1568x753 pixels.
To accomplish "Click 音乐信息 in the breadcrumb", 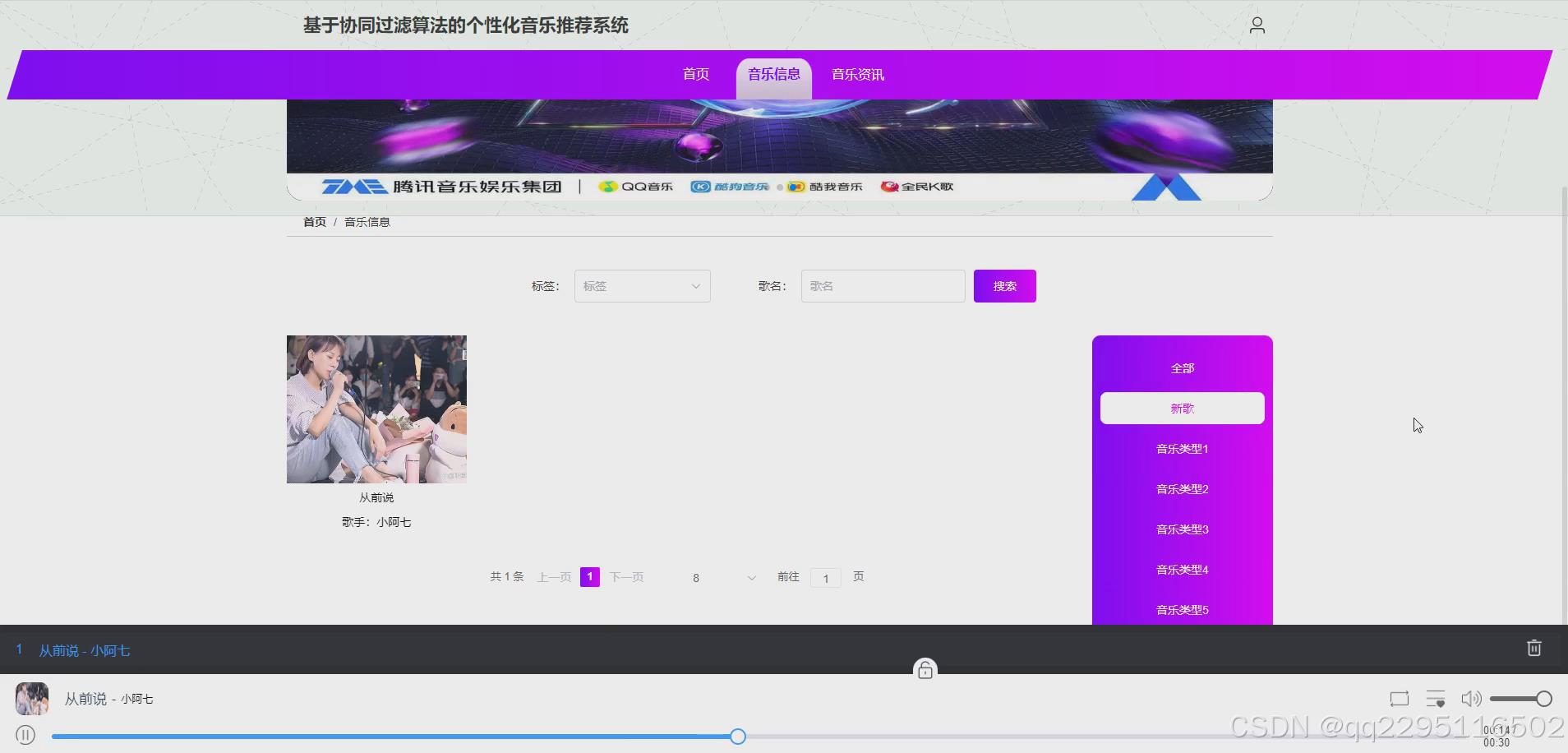I will pyautogui.click(x=367, y=222).
